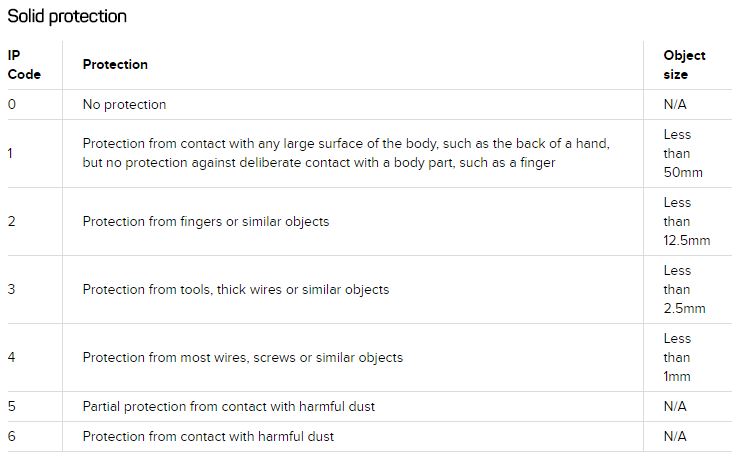
Task: Select IP code 0 in first row
Action: click(x=12, y=105)
